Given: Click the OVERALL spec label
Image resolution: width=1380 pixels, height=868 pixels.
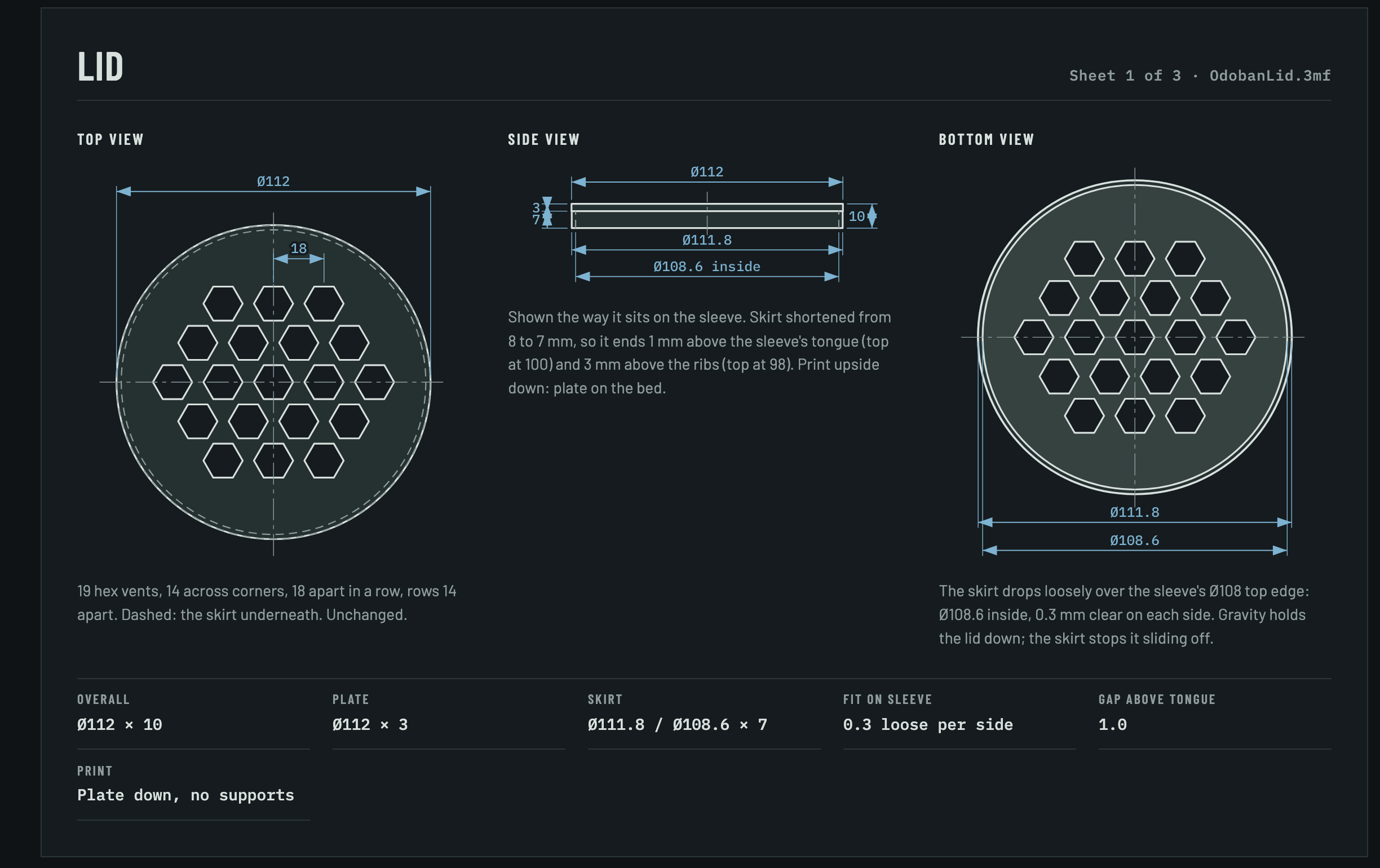Looking at the screenshot, I should (103, 699).
